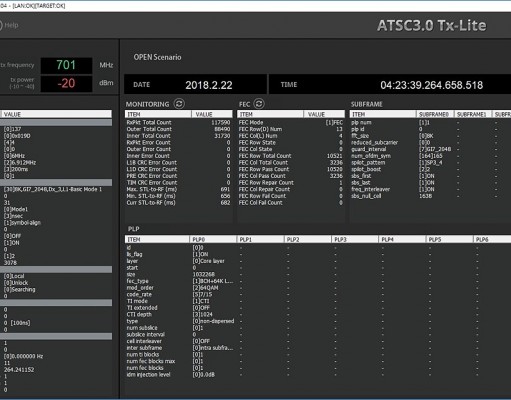The width and height of the screenshot is (511, 400).
Task: Click the PLP code_rate row
Action: [318, 294]
